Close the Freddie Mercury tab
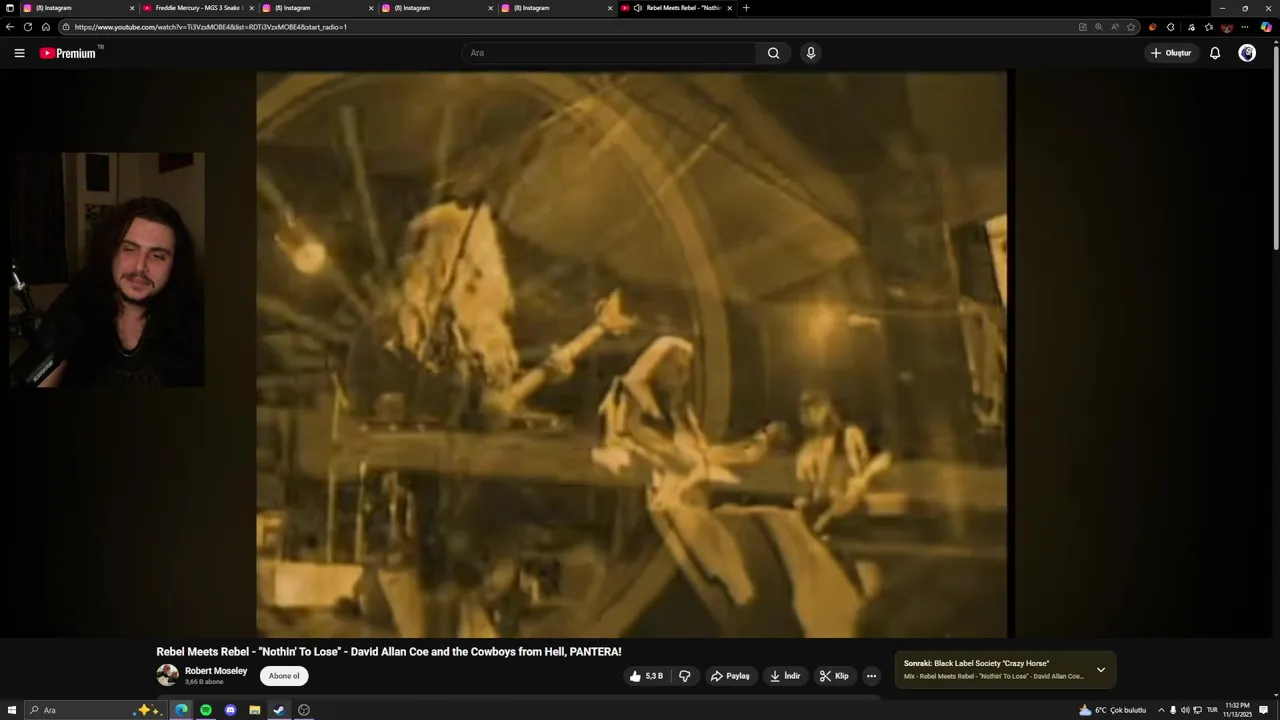The image size is (1280, 720). pyautogui.click(x=252, y=8)
